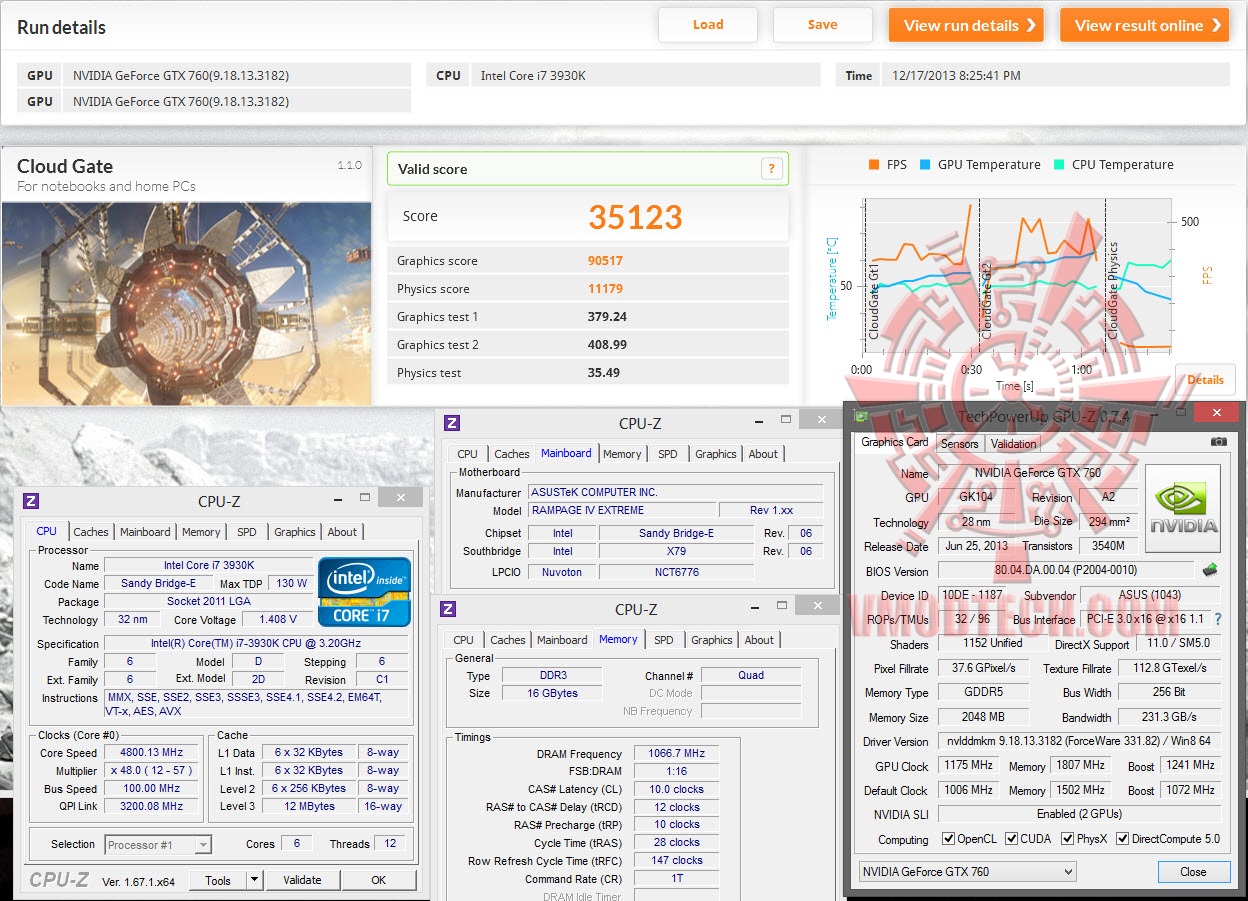Click the Bus Interface question mark in GPU-Z
This screenshot has width=1248, height=901.
(1217, 620)
